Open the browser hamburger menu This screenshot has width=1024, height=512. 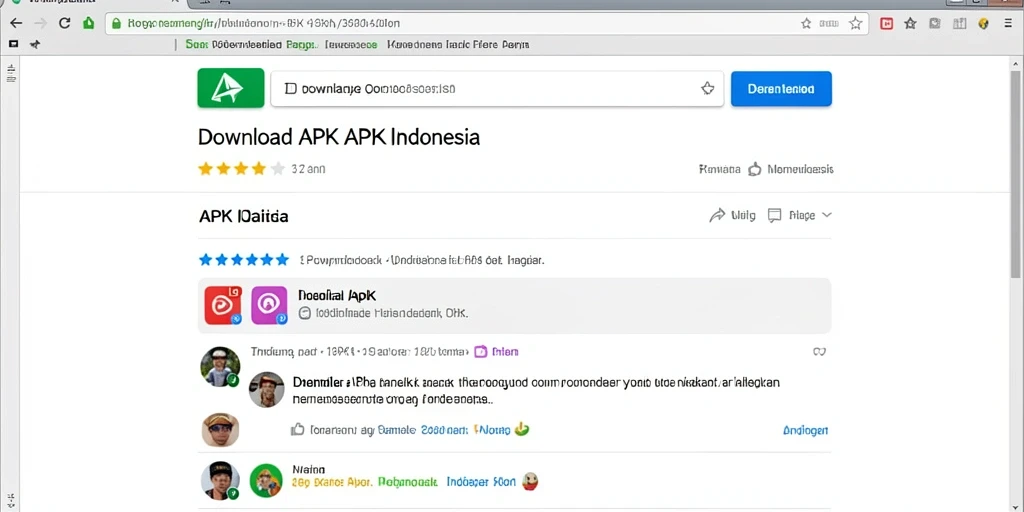click(1008, 24)
